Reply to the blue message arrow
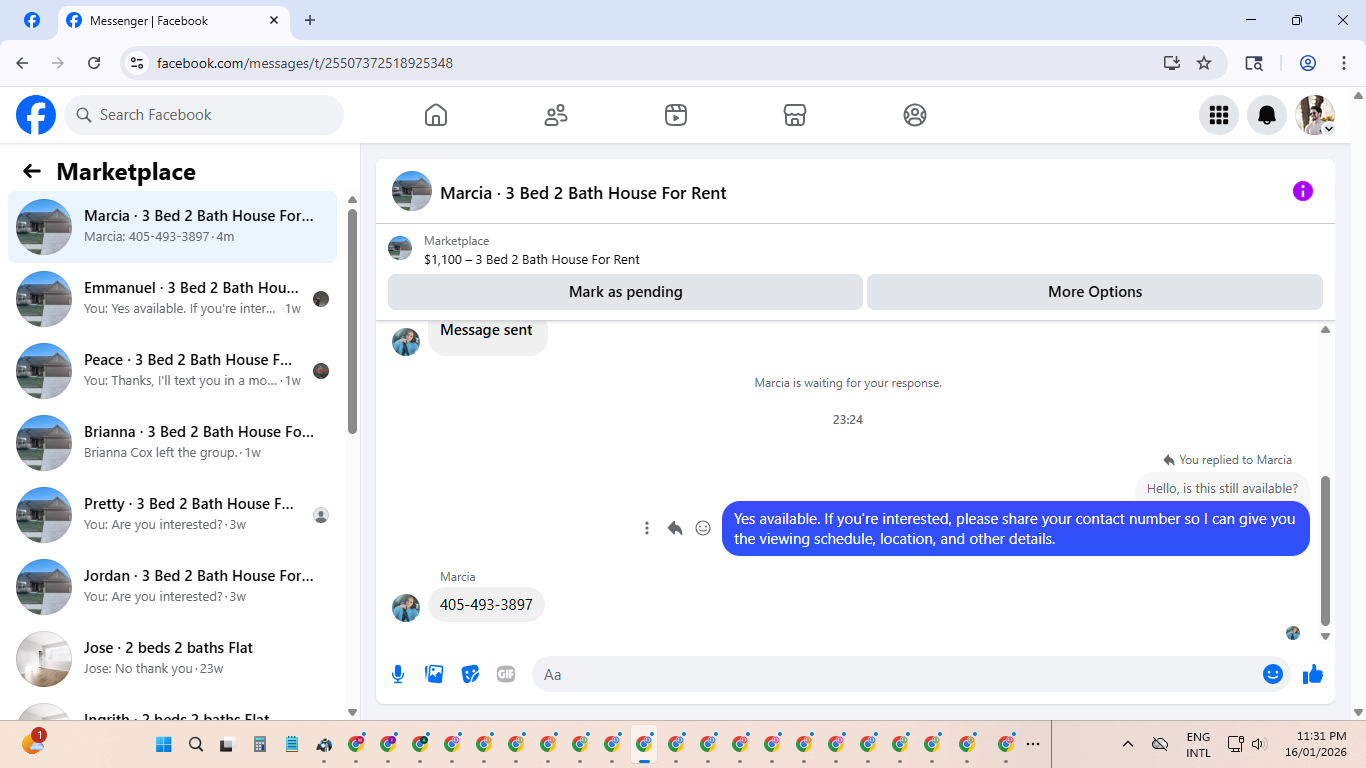This screenshot has width=1366, height=768. click(x=675, y=528)
